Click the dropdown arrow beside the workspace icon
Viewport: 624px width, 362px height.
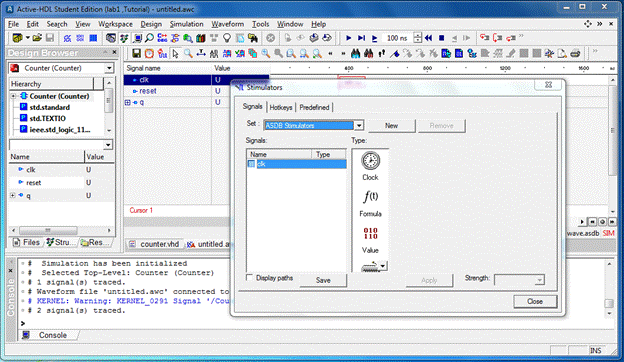click(x=27, y=38)
